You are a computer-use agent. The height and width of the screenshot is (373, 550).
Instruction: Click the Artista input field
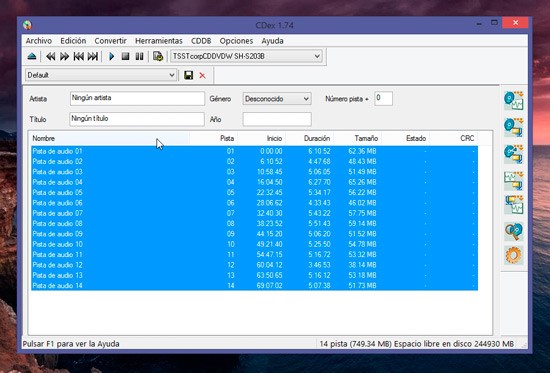point(137,99)
